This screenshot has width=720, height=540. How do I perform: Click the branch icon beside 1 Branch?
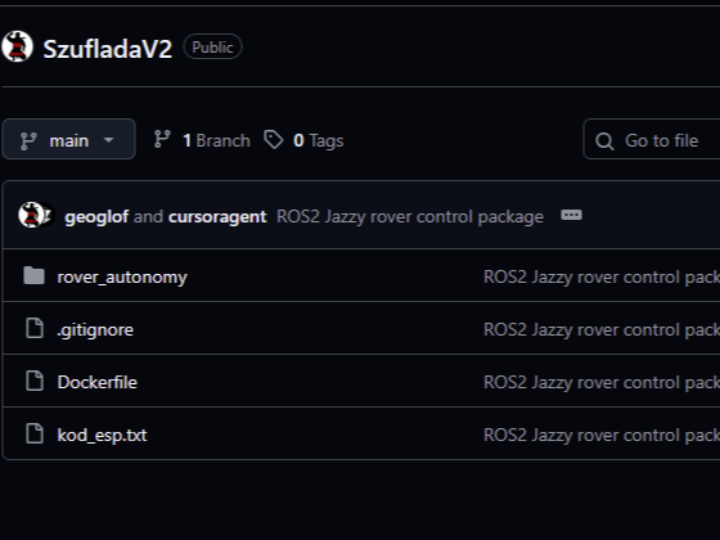pyautogui.click(x=162, y=140)
